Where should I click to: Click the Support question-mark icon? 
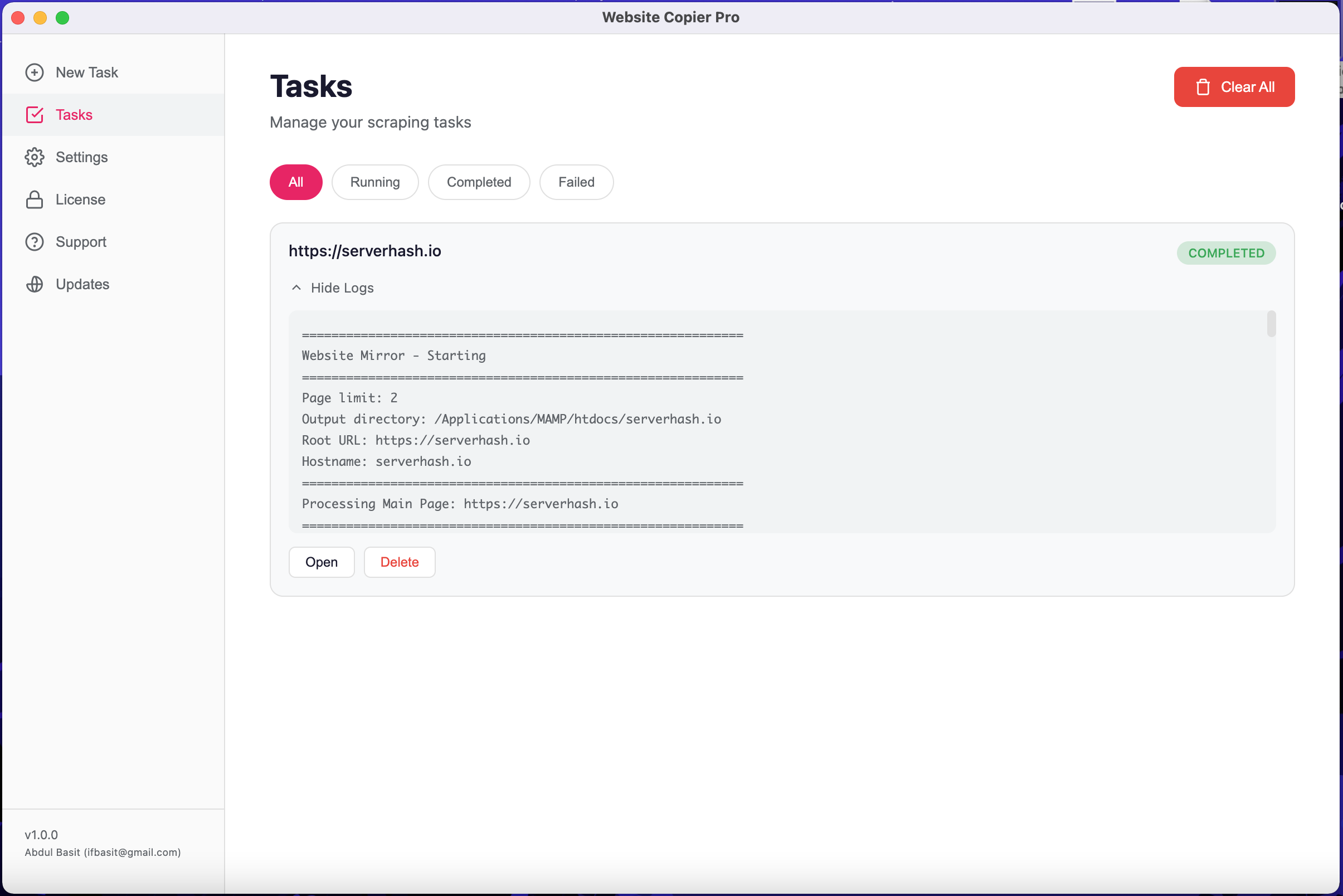tap(35, 242)
